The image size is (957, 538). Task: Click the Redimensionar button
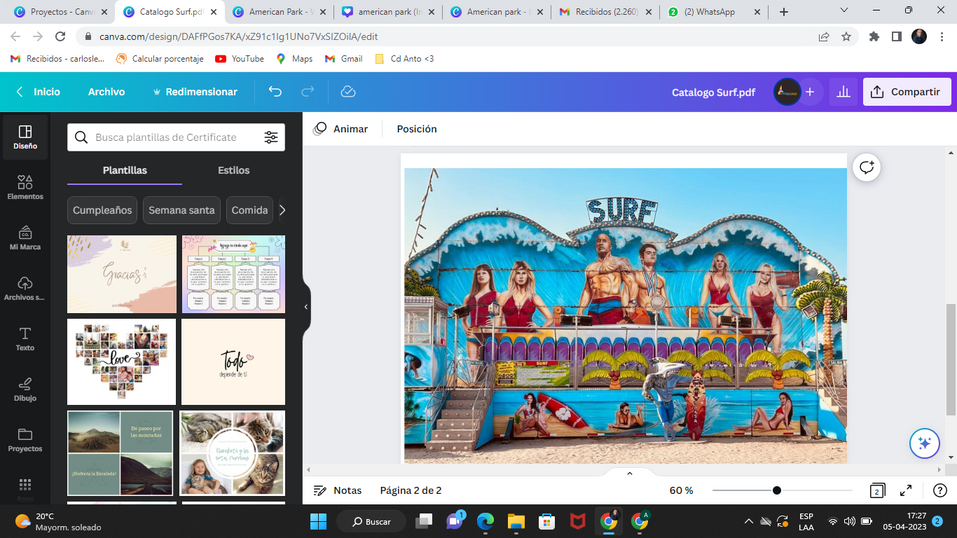click(x=195, y=92)
